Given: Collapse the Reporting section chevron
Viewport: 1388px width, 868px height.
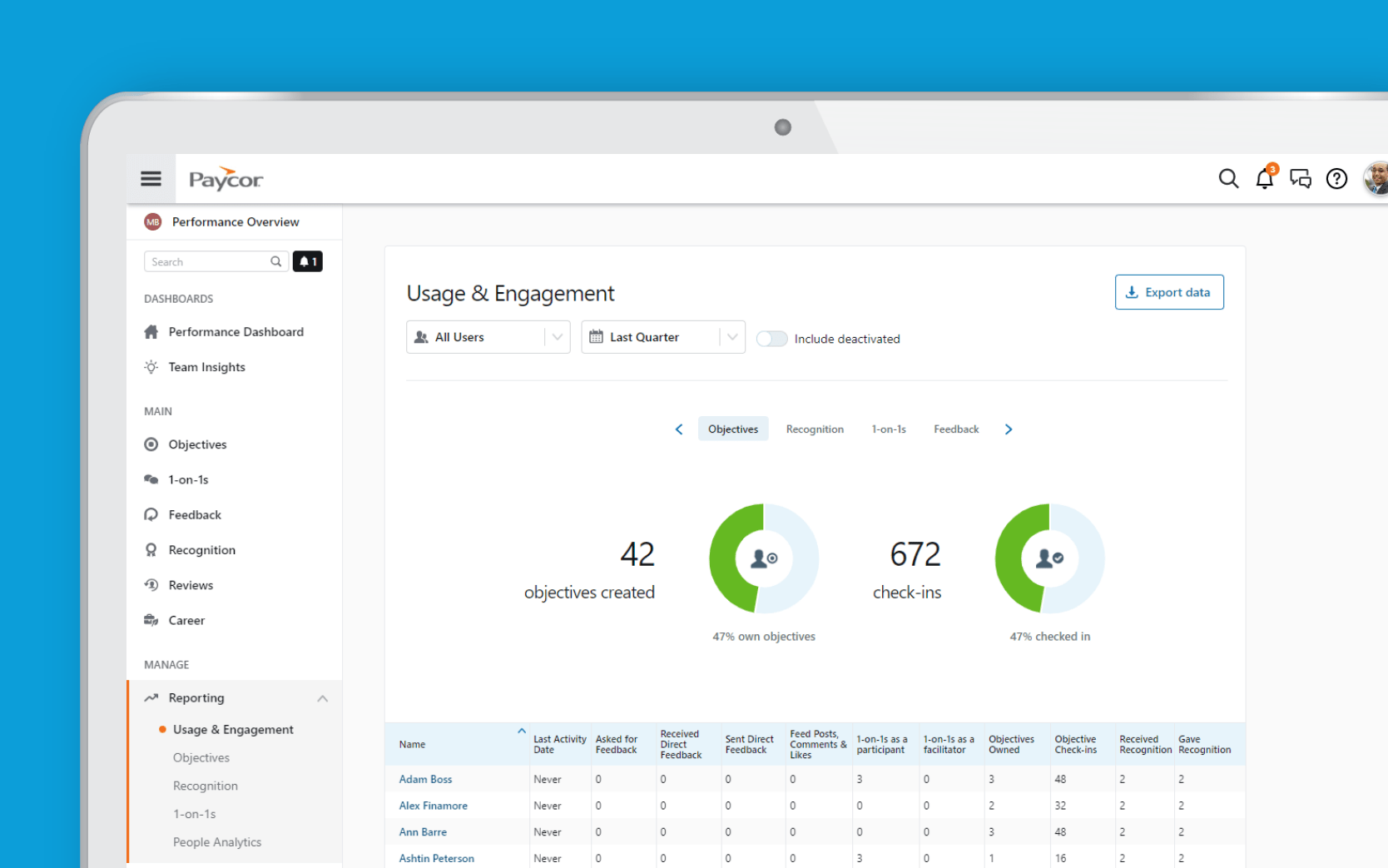Looking at the screenshot, I should click(x=323, y=698).
